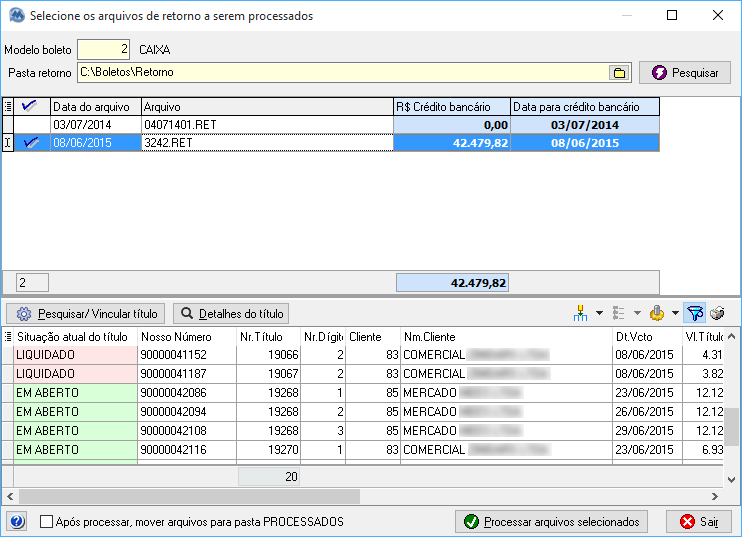Click the greyed tree-list view icon
The image size is (742, 537).
click(618, 313)
